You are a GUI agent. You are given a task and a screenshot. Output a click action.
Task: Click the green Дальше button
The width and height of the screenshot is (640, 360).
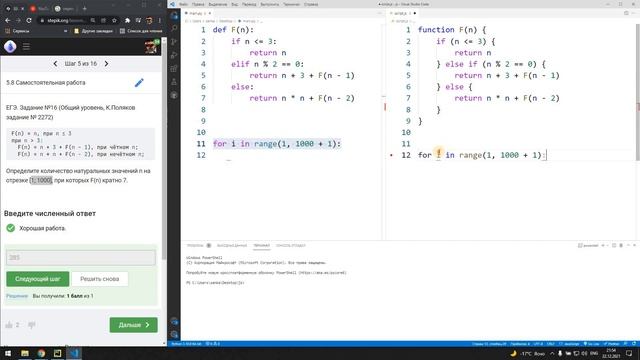click(x=133, y=325)
